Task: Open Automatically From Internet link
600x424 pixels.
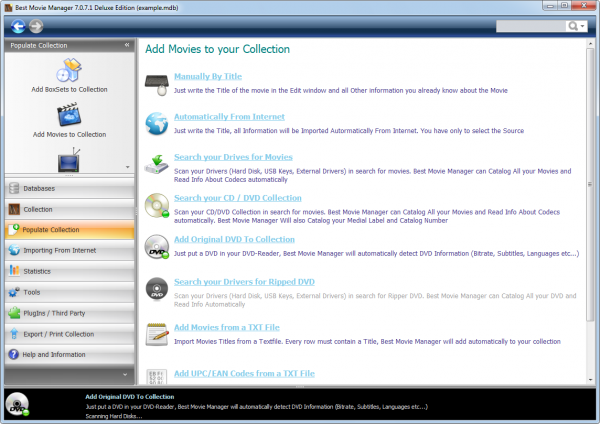Action: coord(229,117)
